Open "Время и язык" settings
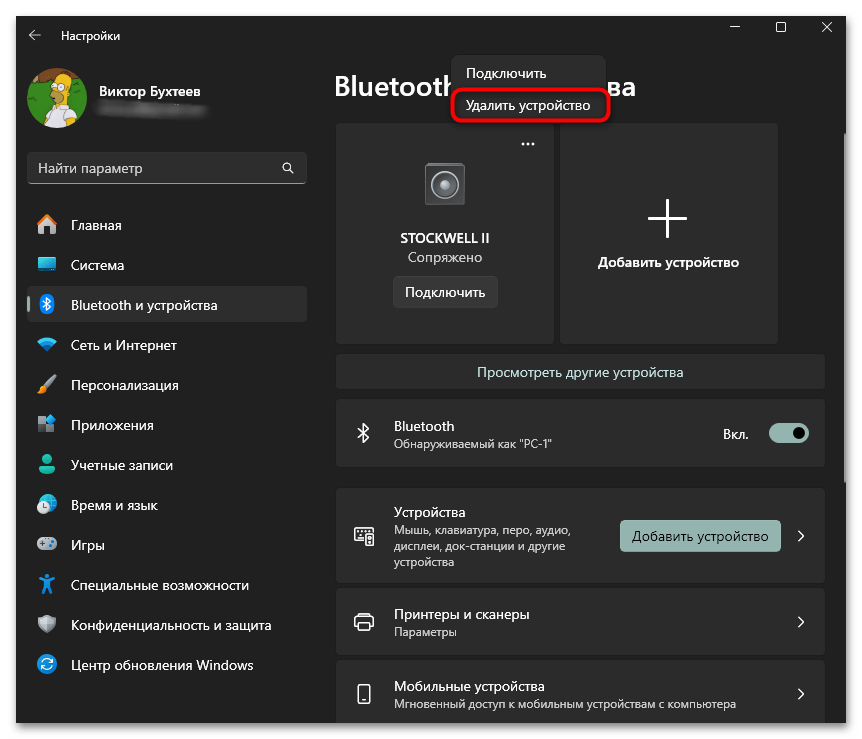Viewport: 862px width, 739px height. point(167,505)
